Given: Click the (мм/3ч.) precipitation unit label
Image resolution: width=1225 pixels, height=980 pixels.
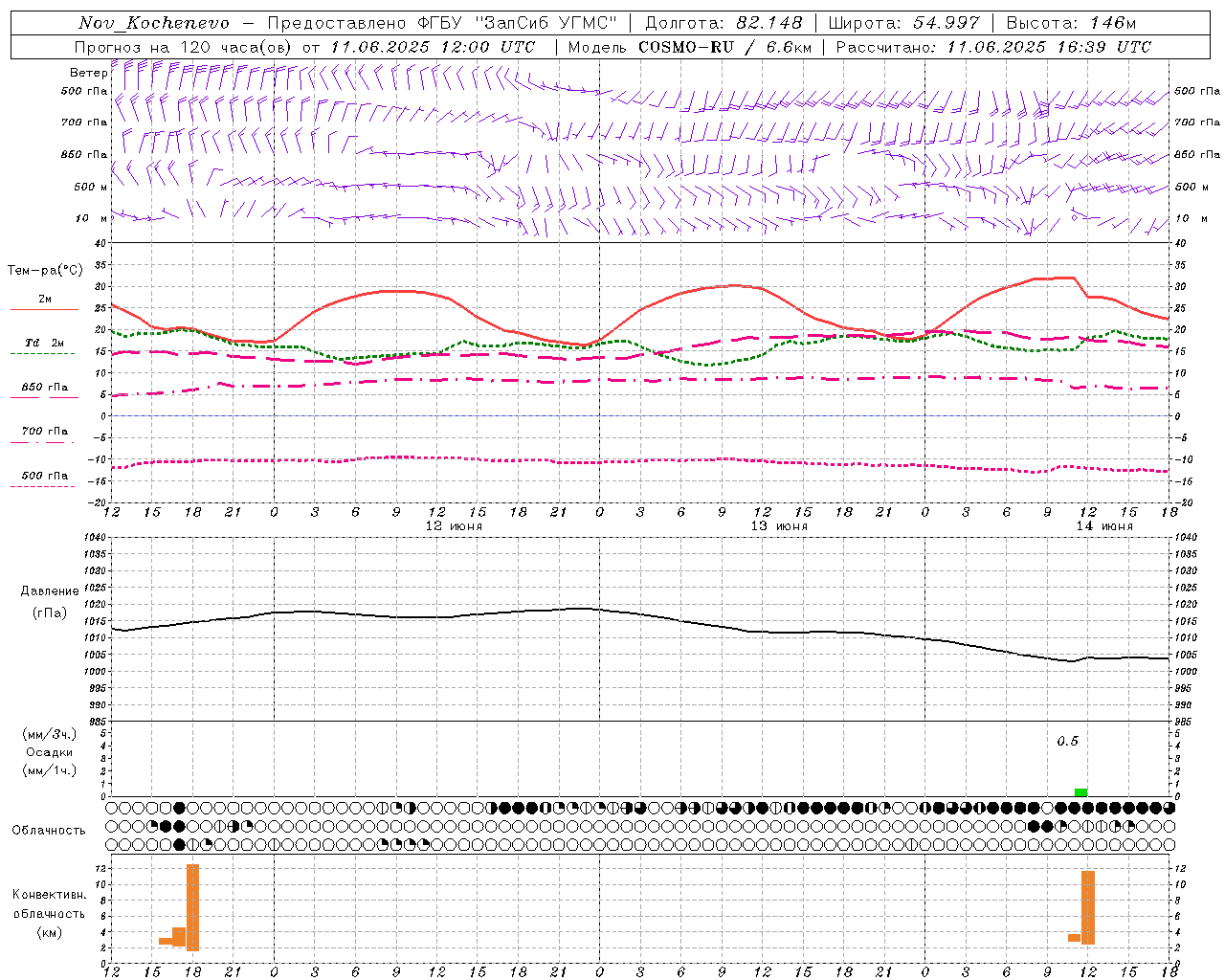Looking at the screenshot, I should (x=49, y=734).
